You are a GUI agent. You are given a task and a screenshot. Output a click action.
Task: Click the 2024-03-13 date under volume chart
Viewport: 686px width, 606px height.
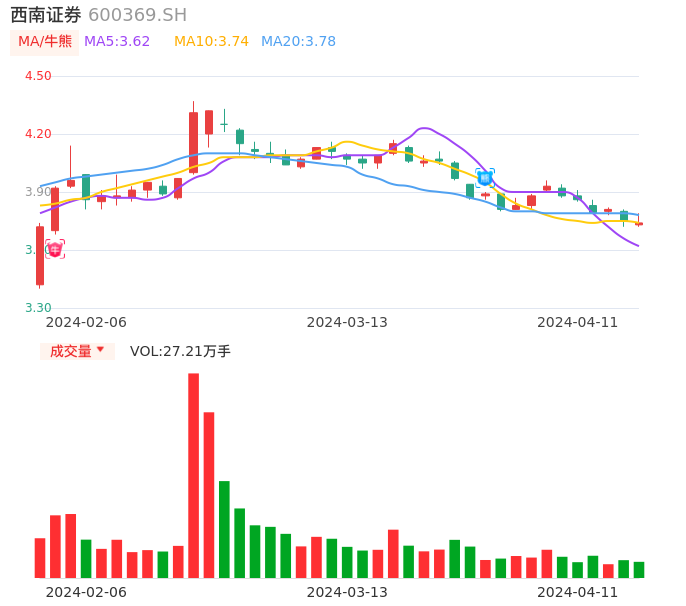coord(347,592)
